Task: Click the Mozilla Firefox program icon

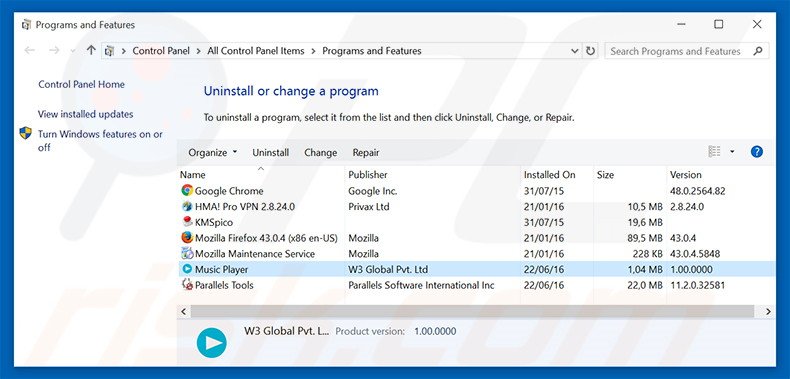Action: coord(187,237)
